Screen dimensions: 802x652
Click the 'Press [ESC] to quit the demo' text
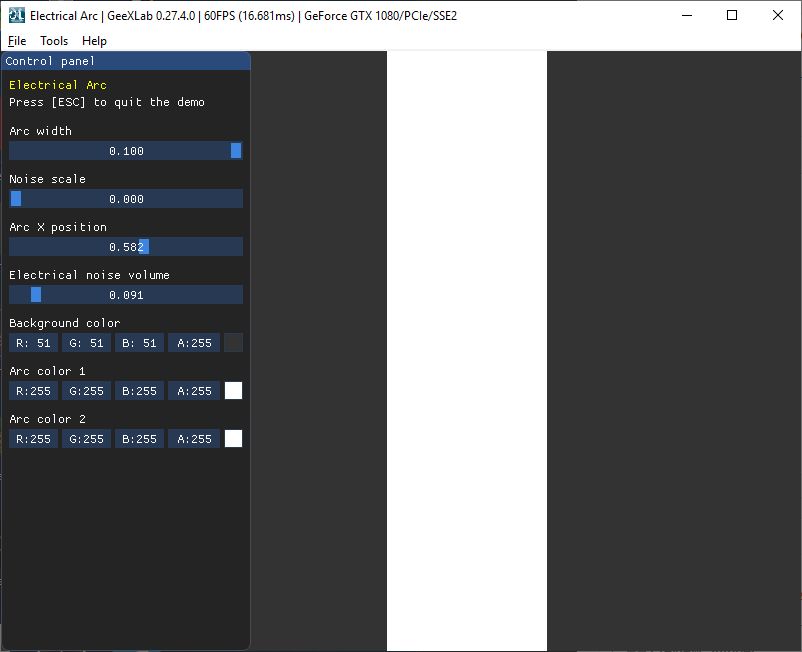click(x=107, y=102)
